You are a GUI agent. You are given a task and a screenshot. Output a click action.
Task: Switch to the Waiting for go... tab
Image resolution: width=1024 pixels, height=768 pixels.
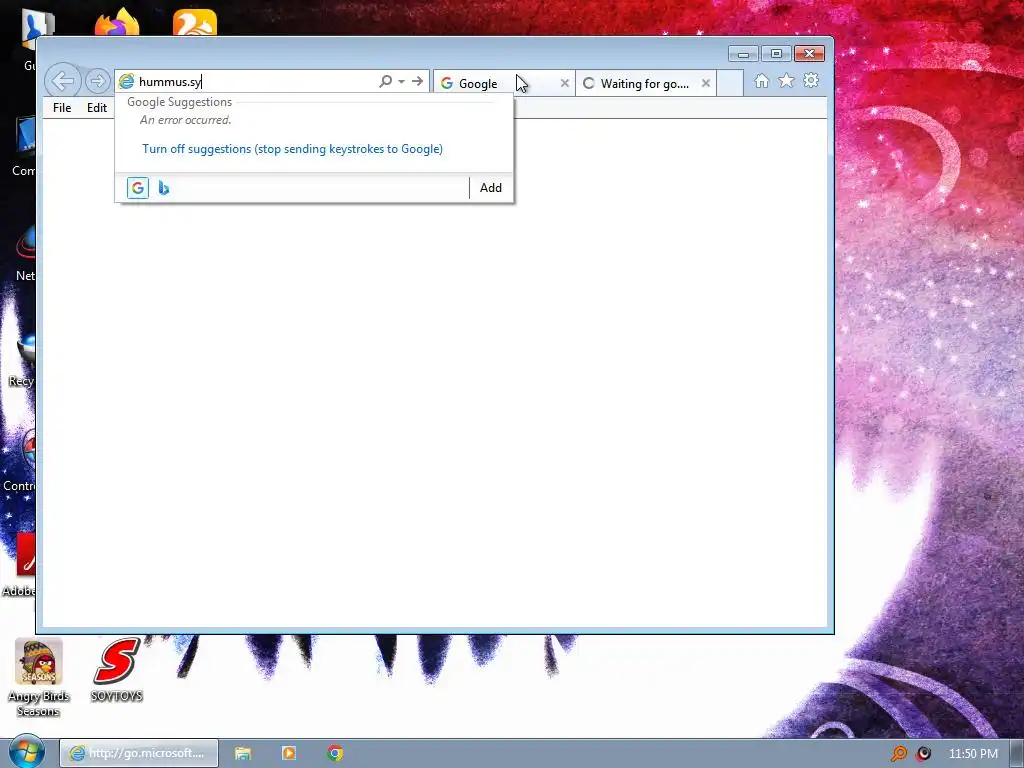pos(645,84)
